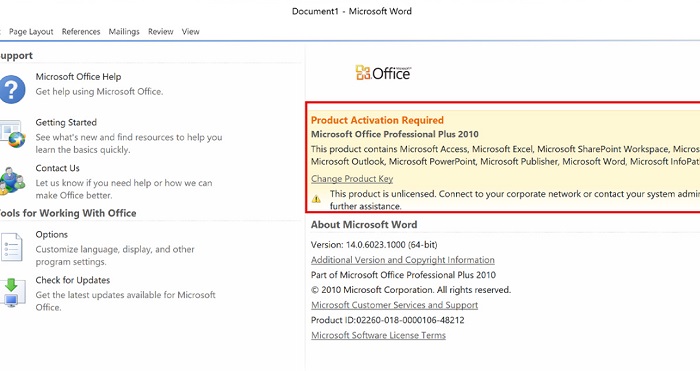Click 'Get help using Microsoft Office.' description
The image size is (700, 371).
coord(100,92)
